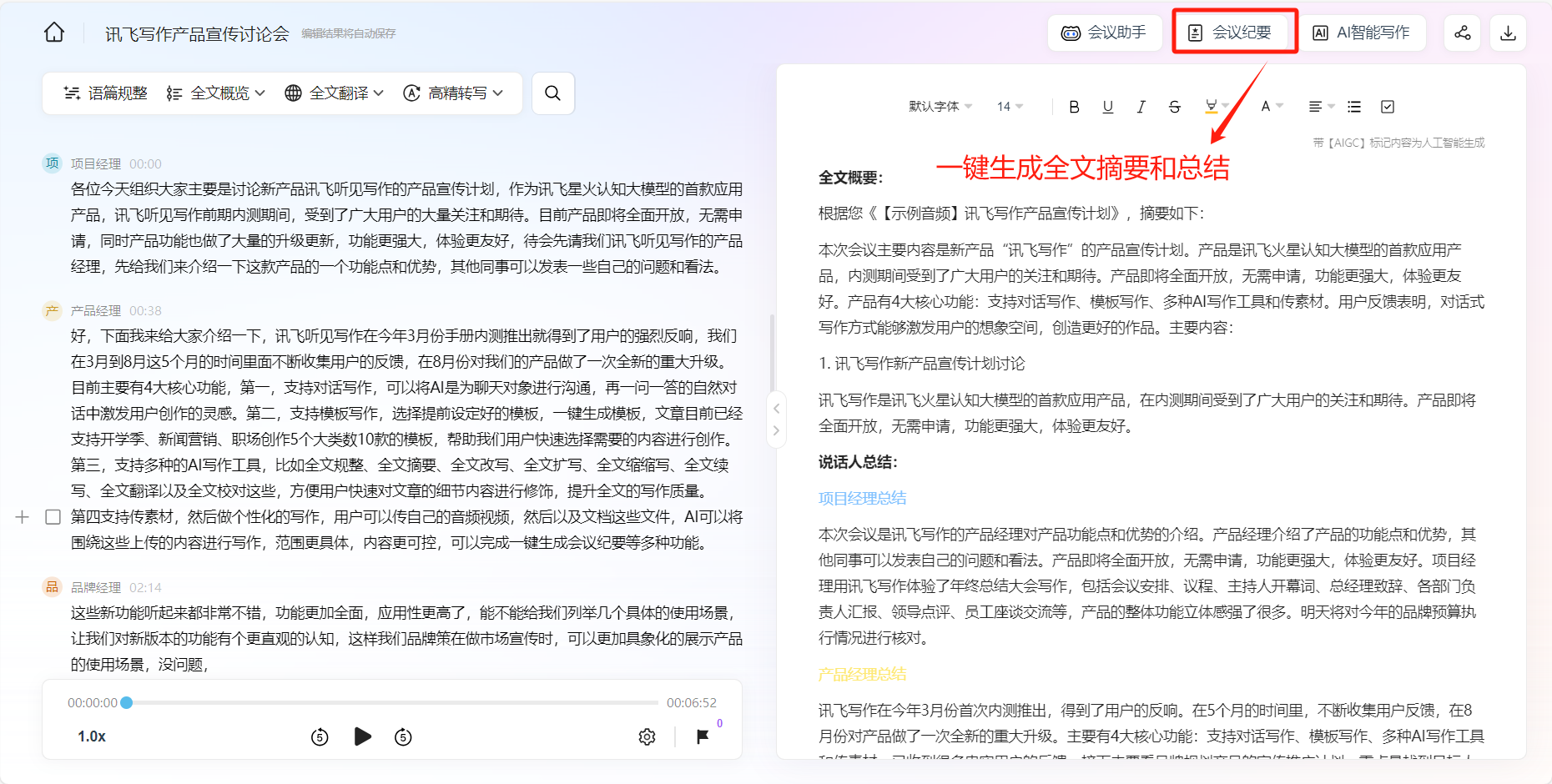1552x784 pixels.
Task: Open audio player settings gear
Action: [x=647, y=736]
